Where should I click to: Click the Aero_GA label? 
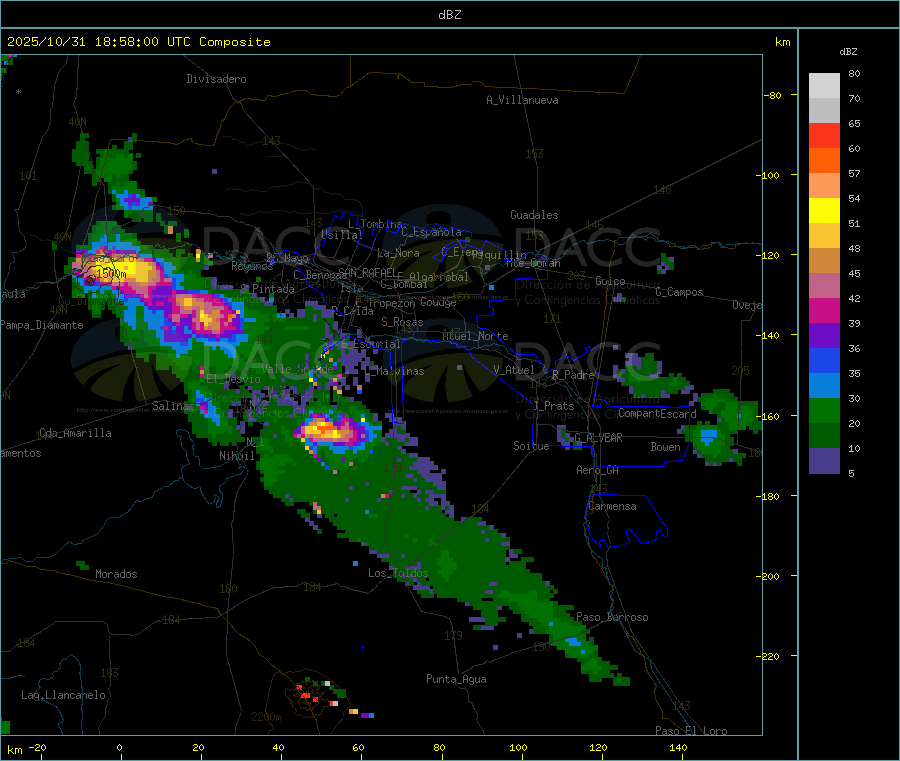(598, 470)
